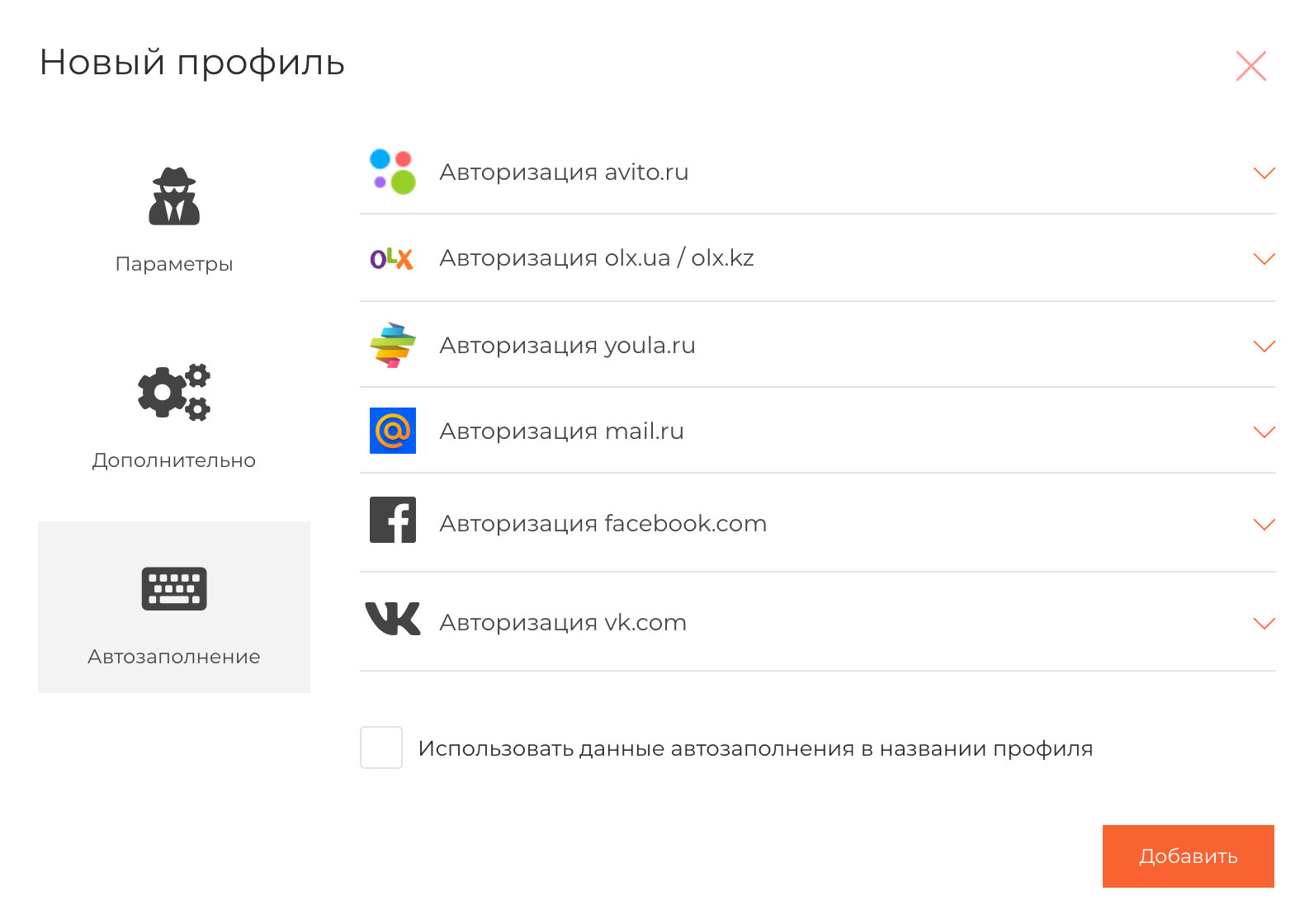
Task: Click the mail.ru @ icon
Action: point(393,431)
